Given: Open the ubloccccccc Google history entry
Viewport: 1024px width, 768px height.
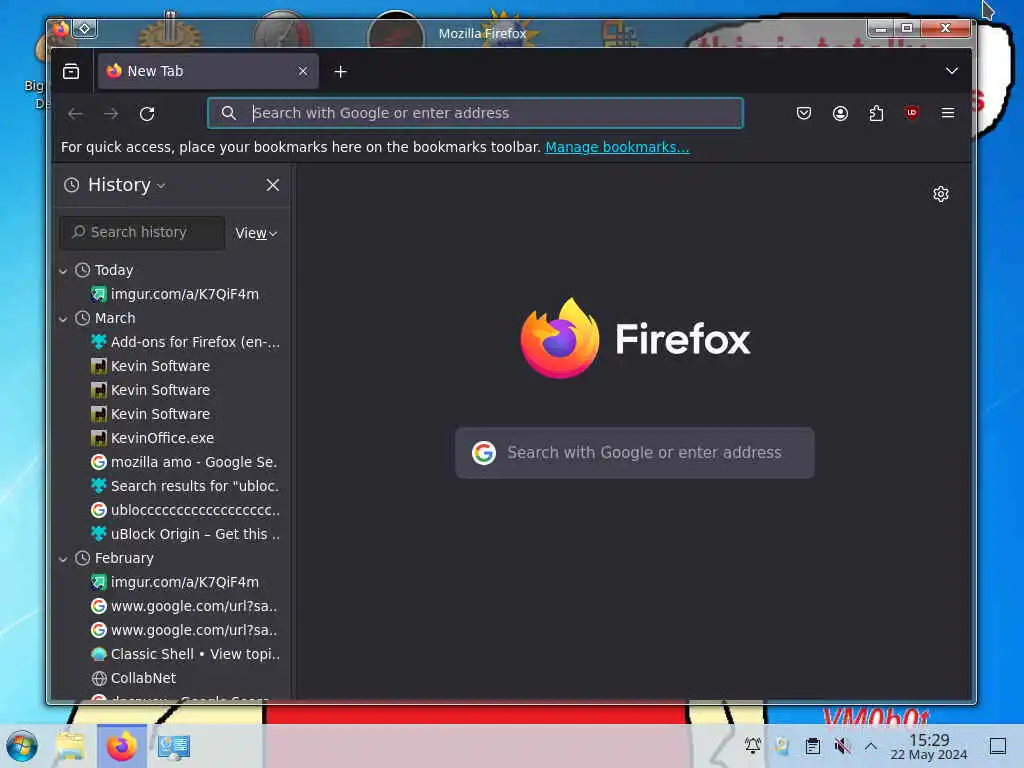Looking at the screenshot, I should coord(185,510).
